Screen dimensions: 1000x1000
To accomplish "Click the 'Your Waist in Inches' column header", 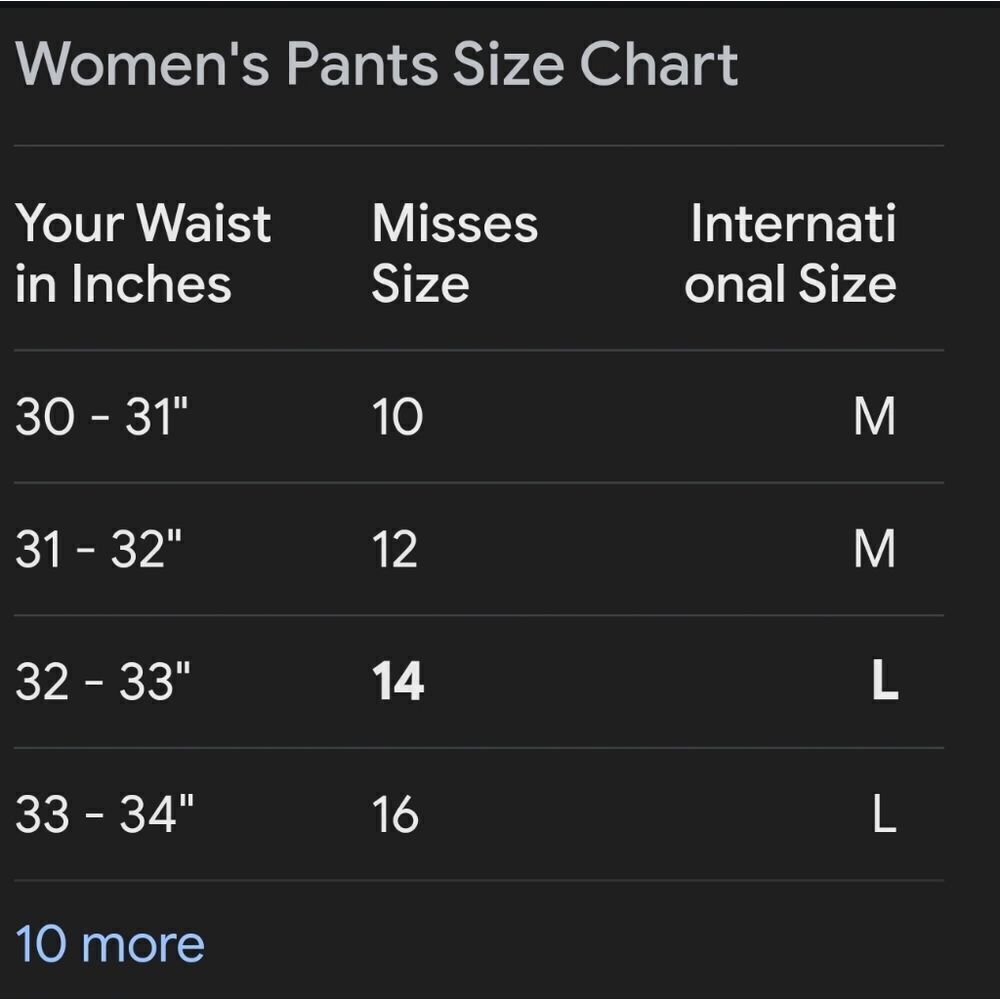I will coord(143,253).
